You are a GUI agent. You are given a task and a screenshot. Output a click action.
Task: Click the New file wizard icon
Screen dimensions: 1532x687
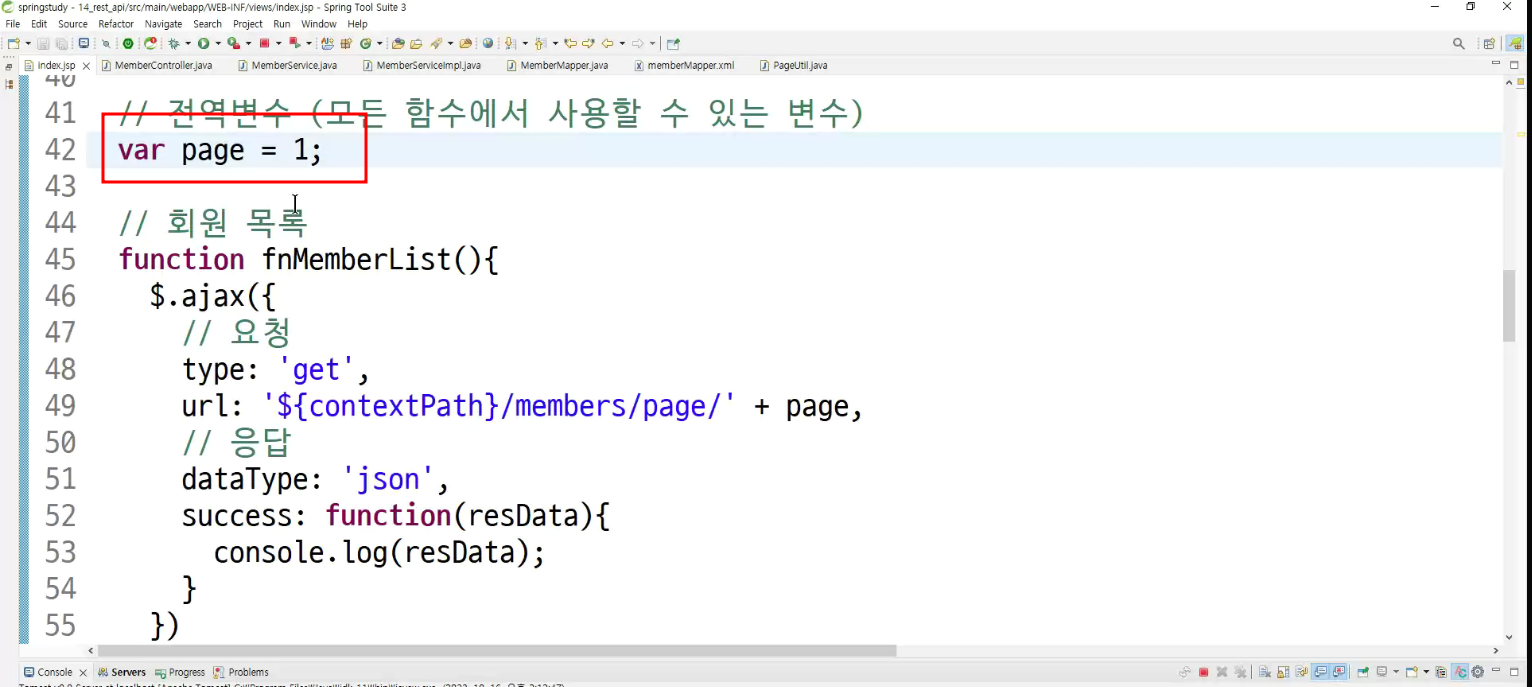14,44
